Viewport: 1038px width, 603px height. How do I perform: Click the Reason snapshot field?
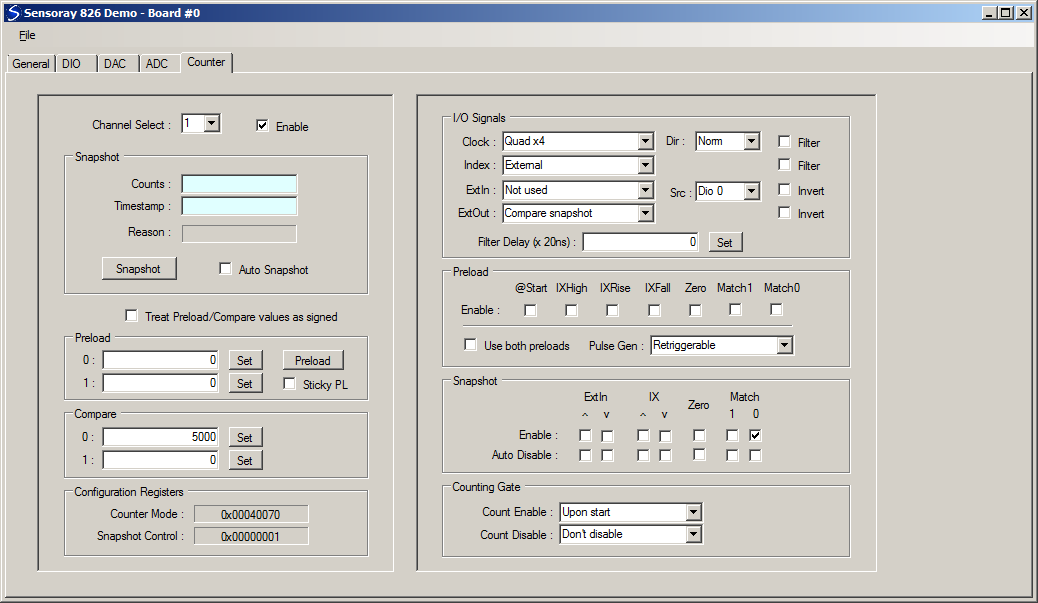click(240, 233)
